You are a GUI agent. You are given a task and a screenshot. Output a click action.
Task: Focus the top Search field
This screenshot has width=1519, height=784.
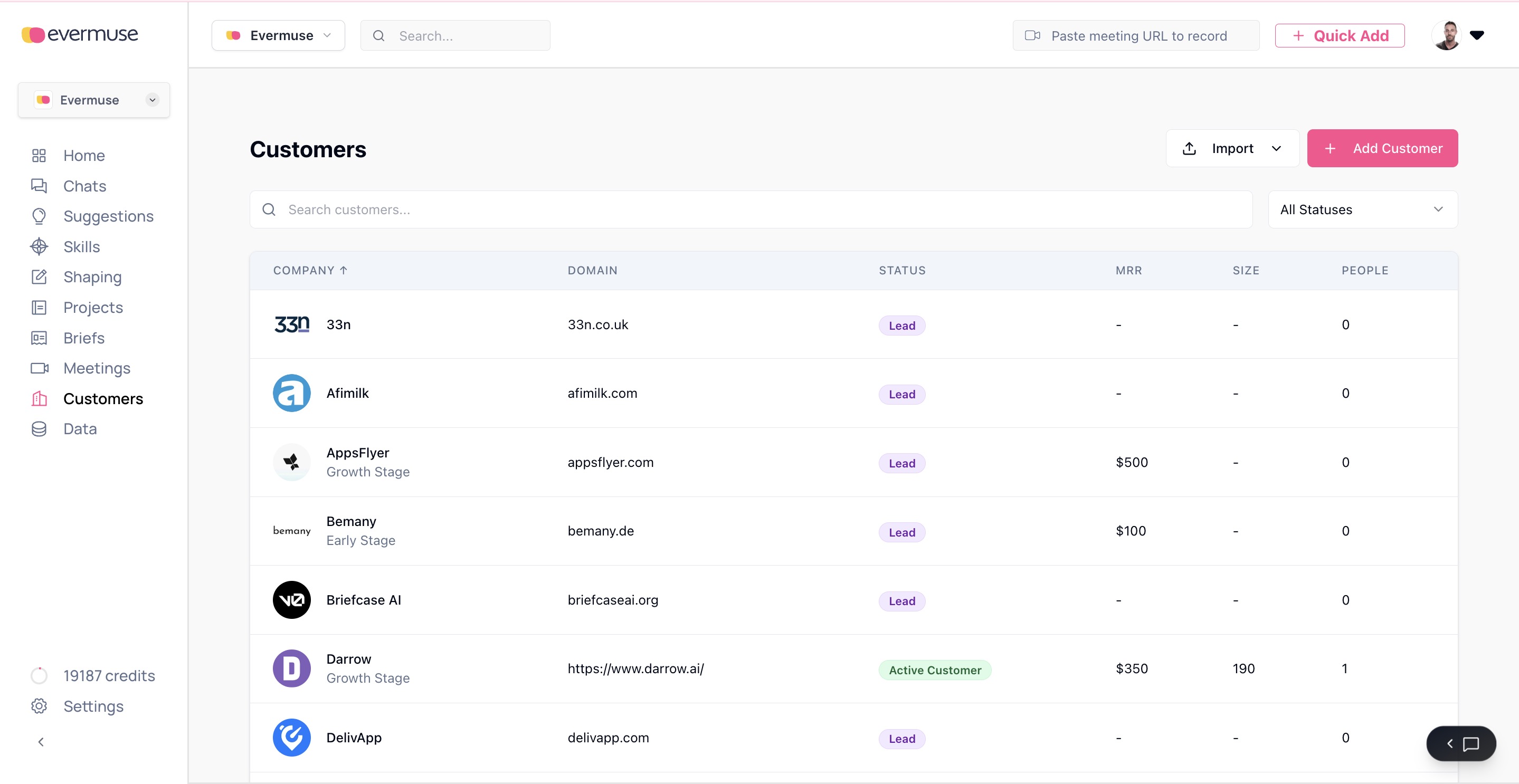(x=455, y=36)
